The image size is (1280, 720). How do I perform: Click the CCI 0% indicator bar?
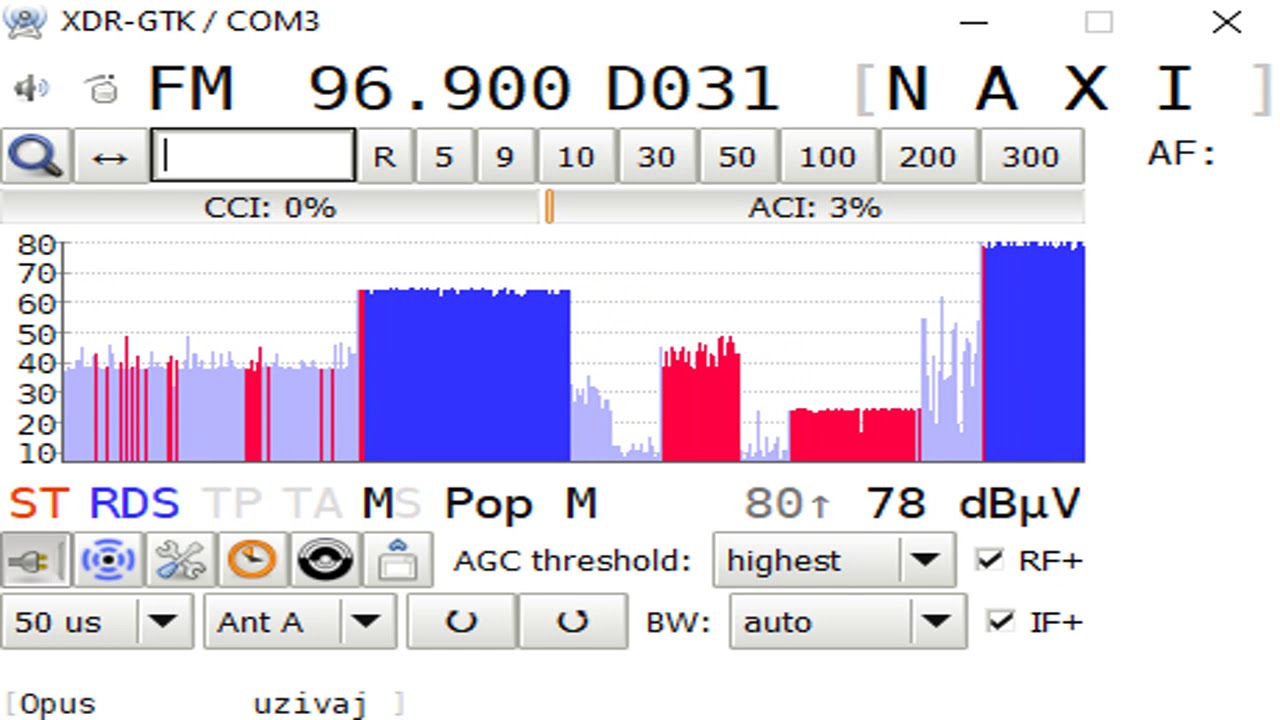point(270,208)
